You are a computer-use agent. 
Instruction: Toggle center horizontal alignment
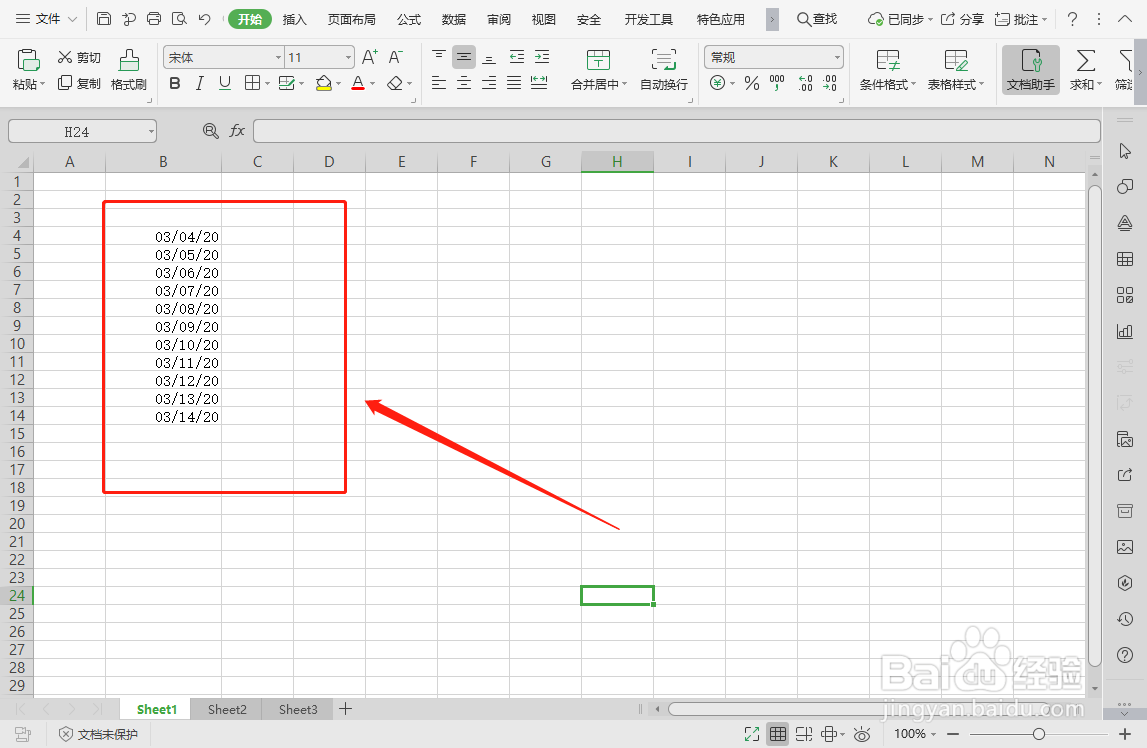[x=464, y=83]
